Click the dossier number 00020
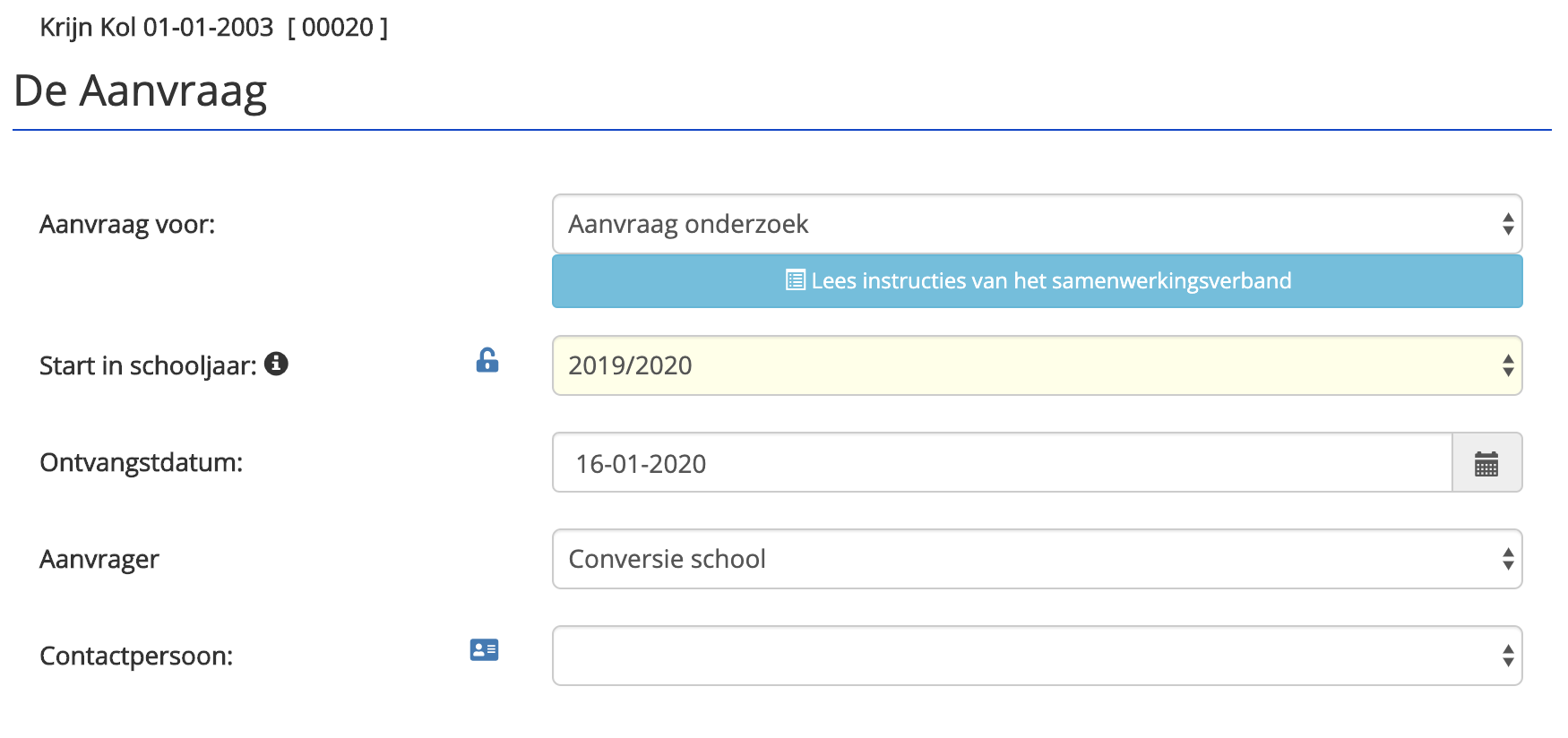 point(338,28)
